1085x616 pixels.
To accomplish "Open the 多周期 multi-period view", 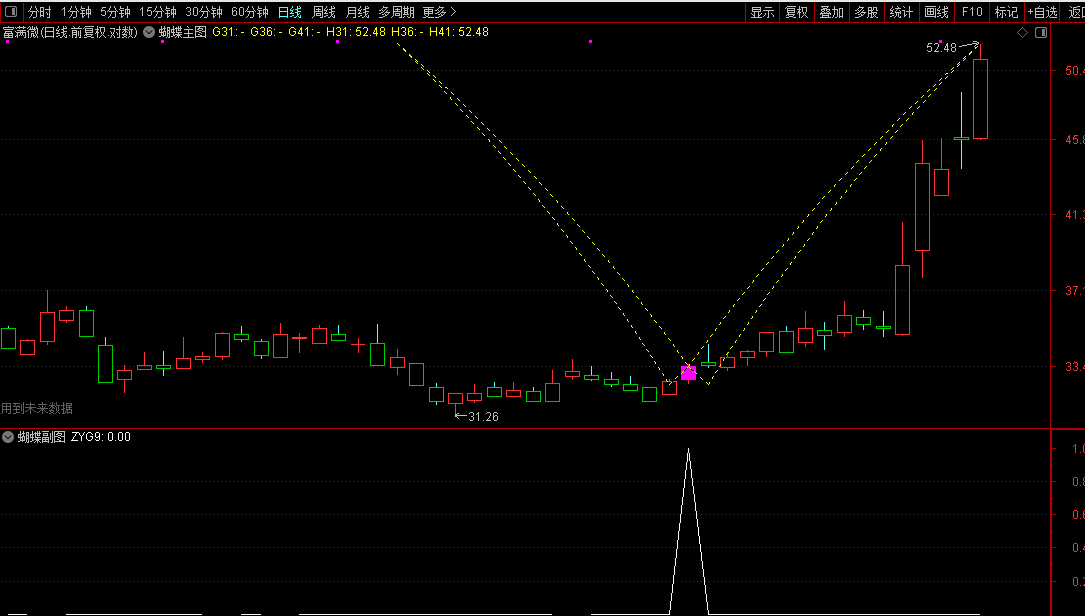I will pos(396,12).
